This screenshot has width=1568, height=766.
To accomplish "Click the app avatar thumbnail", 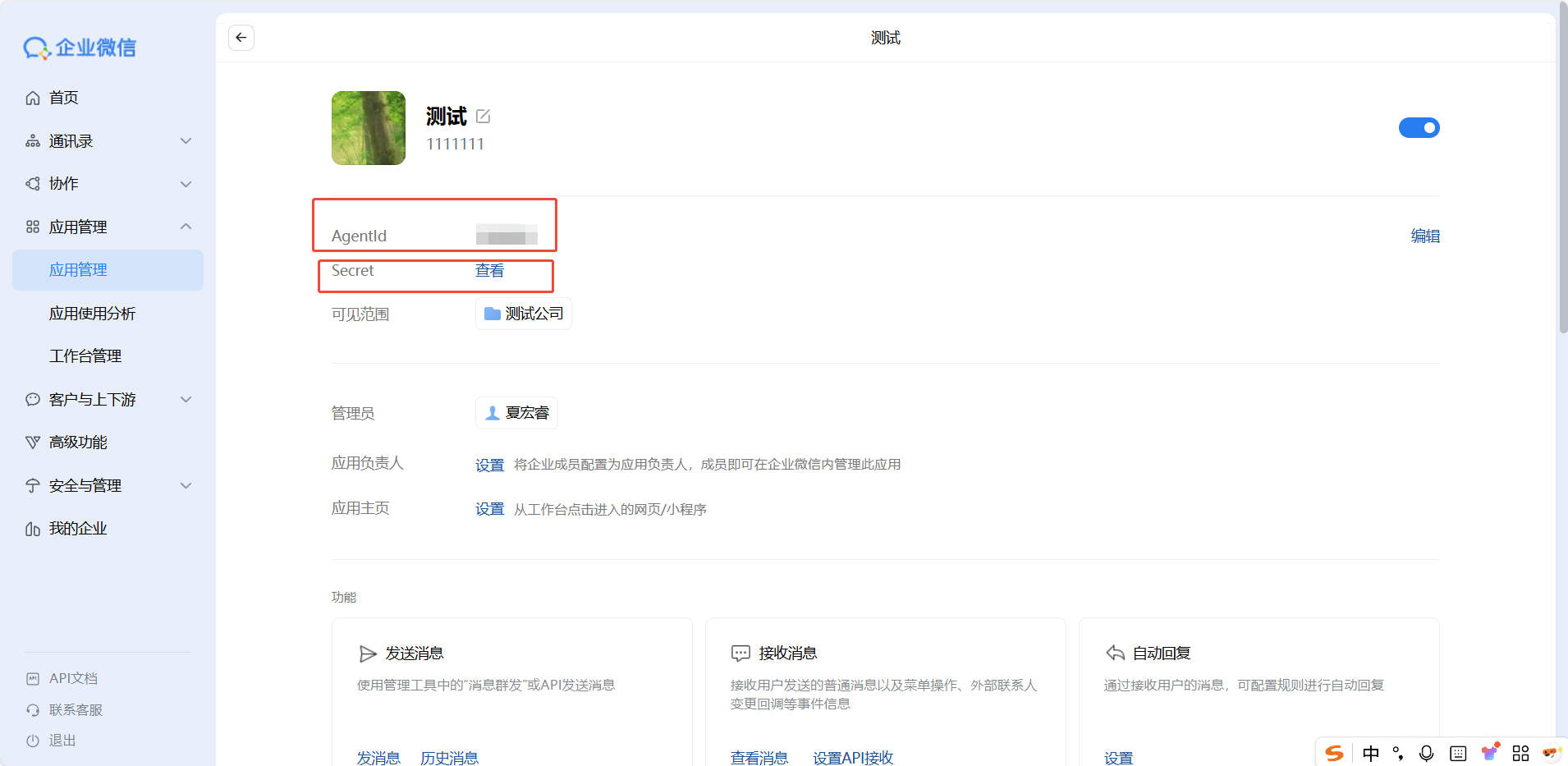I will click(x=369, y=128).
